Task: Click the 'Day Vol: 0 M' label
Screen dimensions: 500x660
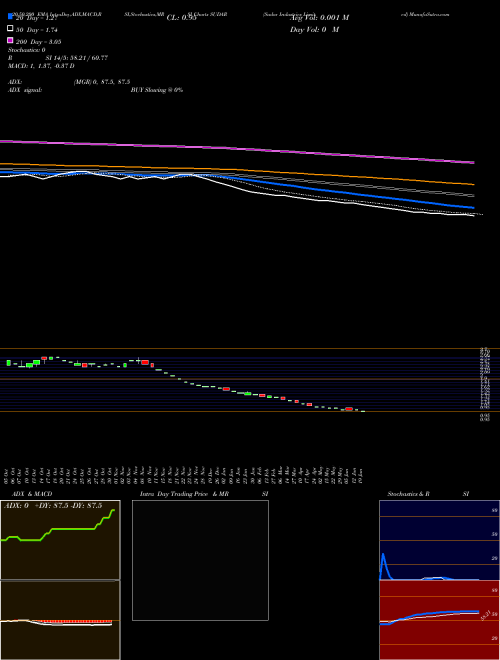Action: tap(314, 30)
